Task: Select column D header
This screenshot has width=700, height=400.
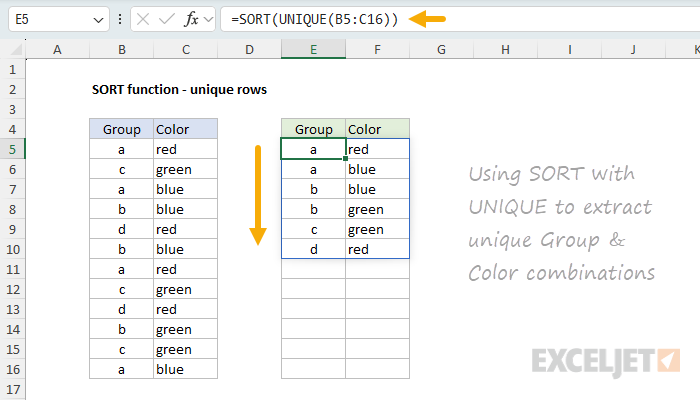Action: point(250,49)
